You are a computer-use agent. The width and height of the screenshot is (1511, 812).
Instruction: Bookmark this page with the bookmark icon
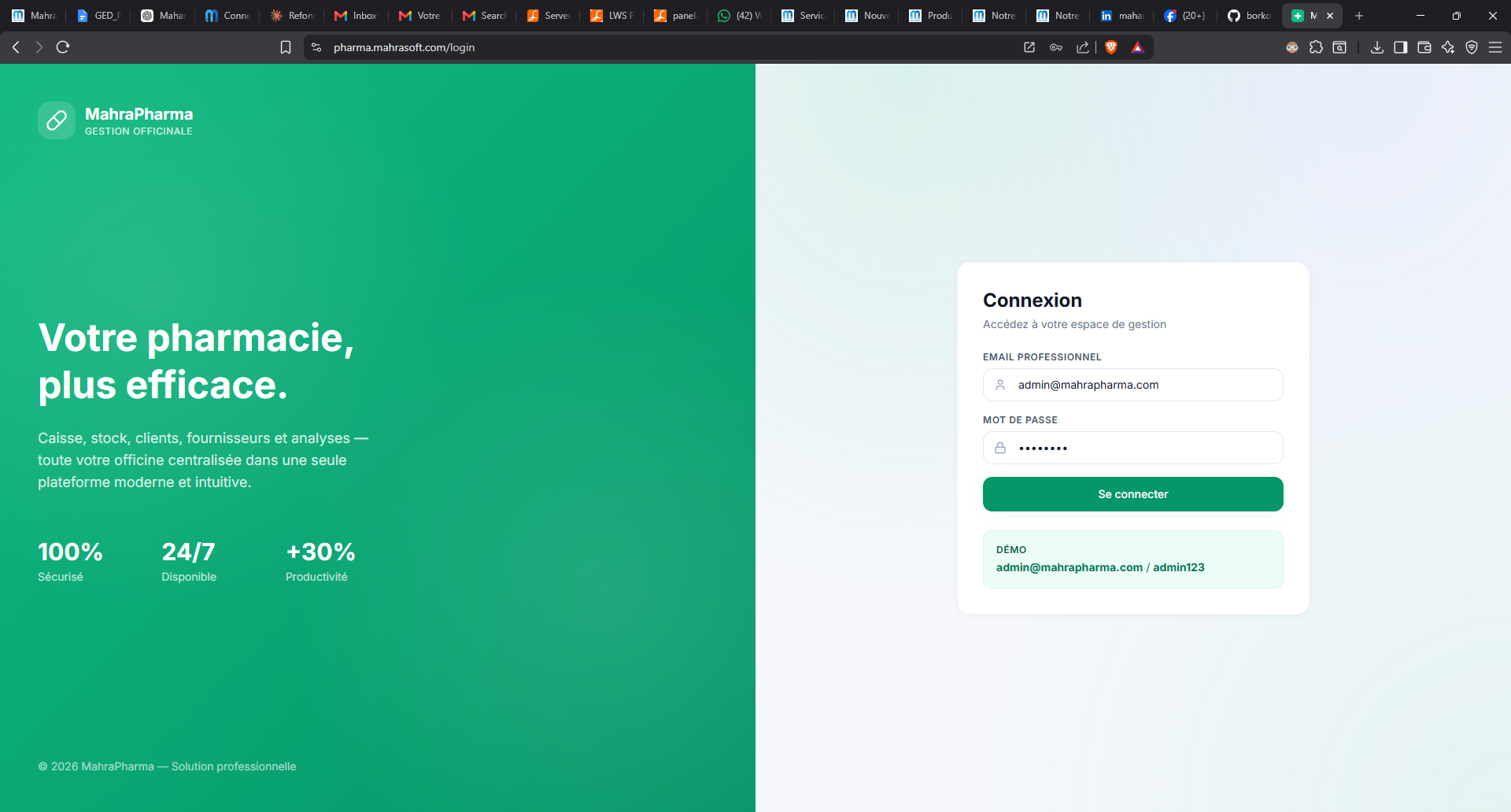coord(286,47)
